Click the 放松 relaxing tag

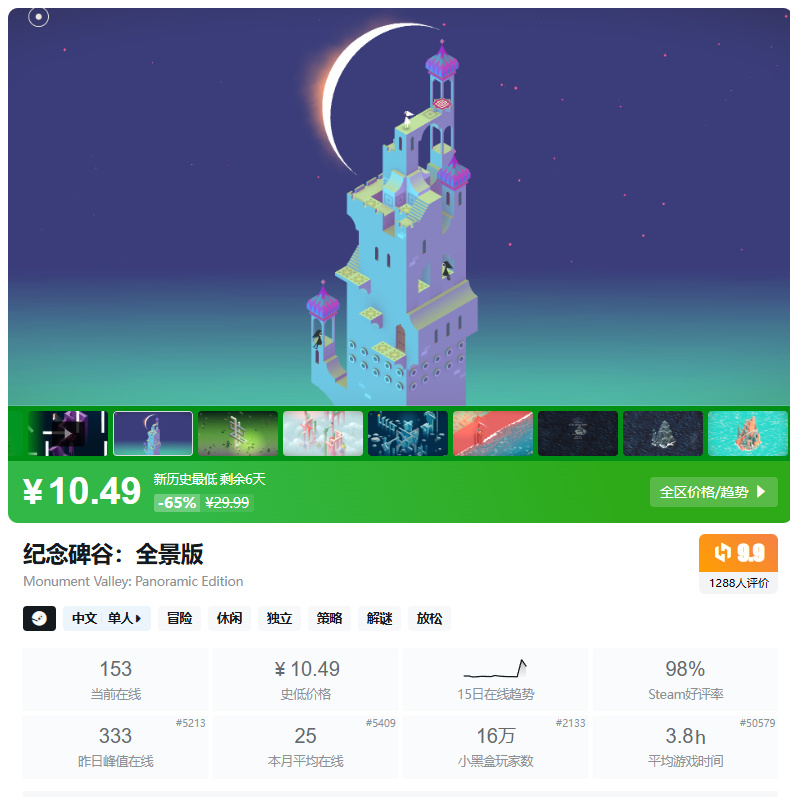tap(429, 618)
